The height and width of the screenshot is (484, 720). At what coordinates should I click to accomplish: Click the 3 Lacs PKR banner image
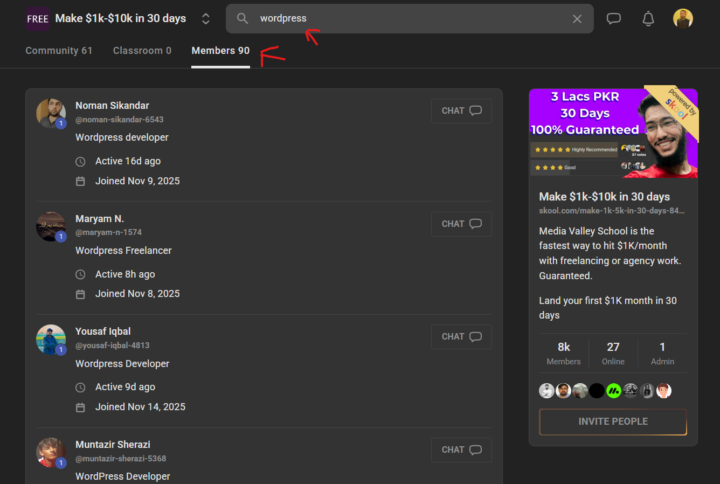612,133
